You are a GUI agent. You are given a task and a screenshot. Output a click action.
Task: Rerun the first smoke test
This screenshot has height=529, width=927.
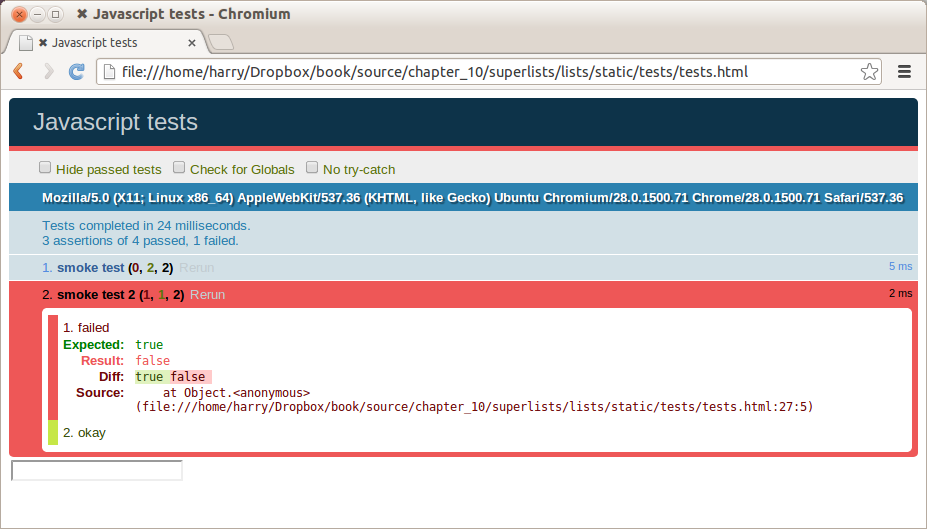coord(196,268)
